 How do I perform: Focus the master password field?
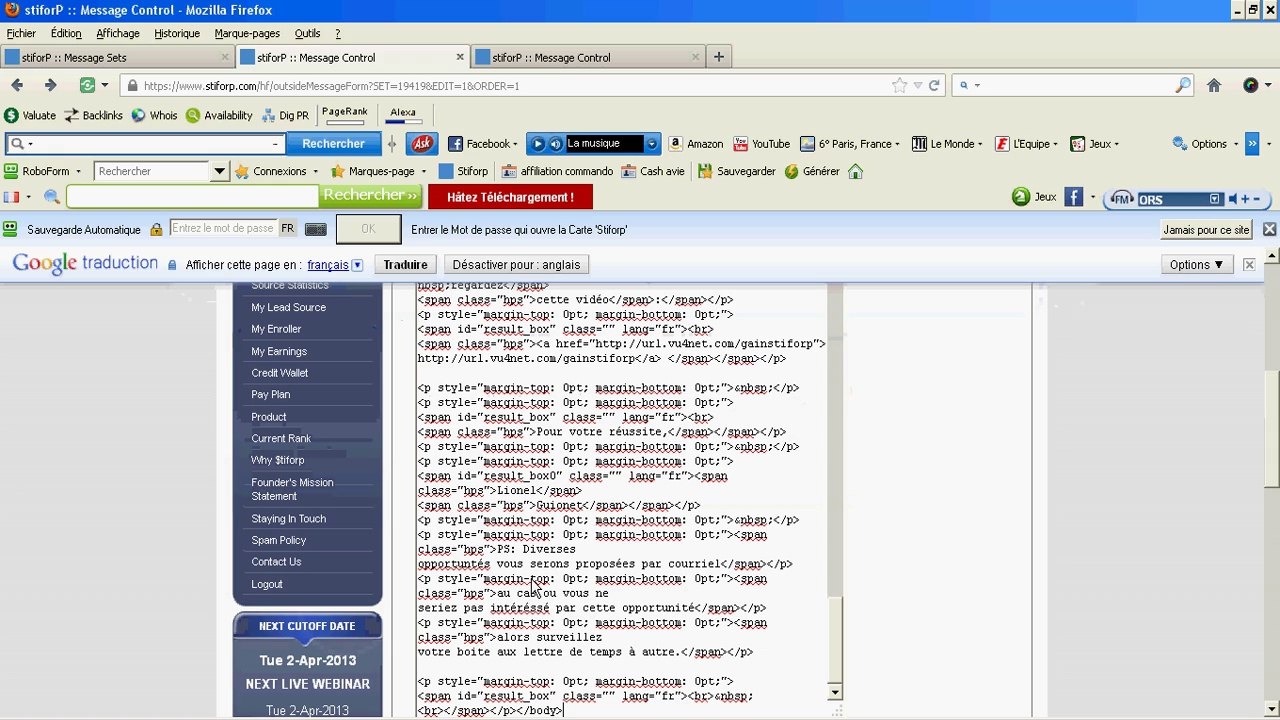(222, 229)
